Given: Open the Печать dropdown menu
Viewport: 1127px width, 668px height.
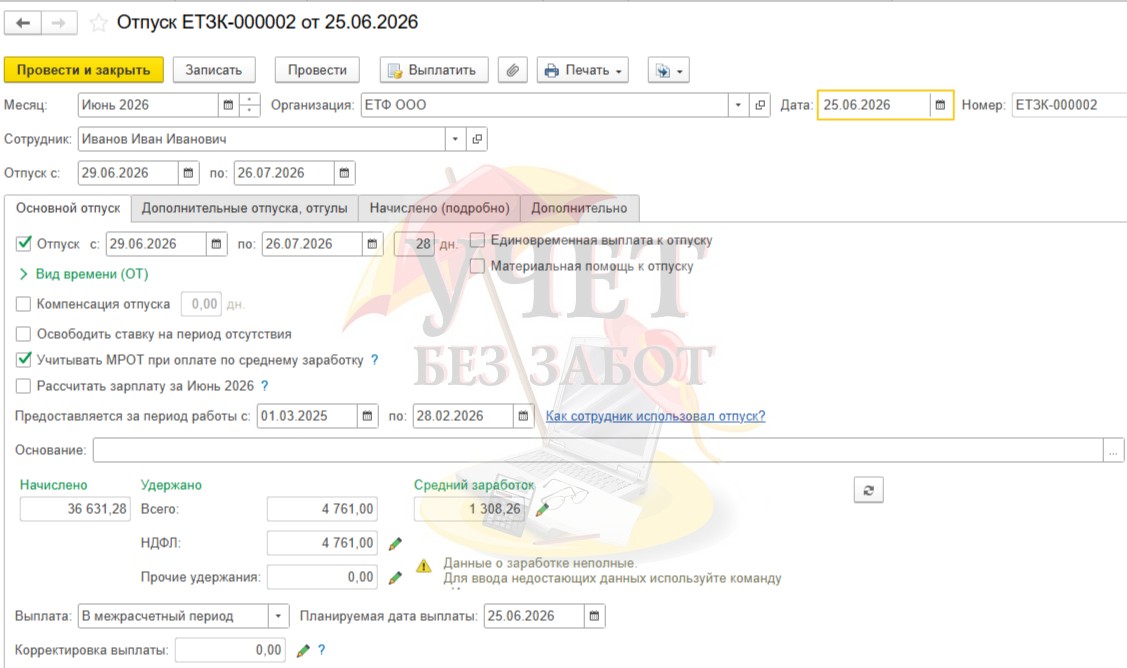Looking at the screenshot, I should (583, 70).
